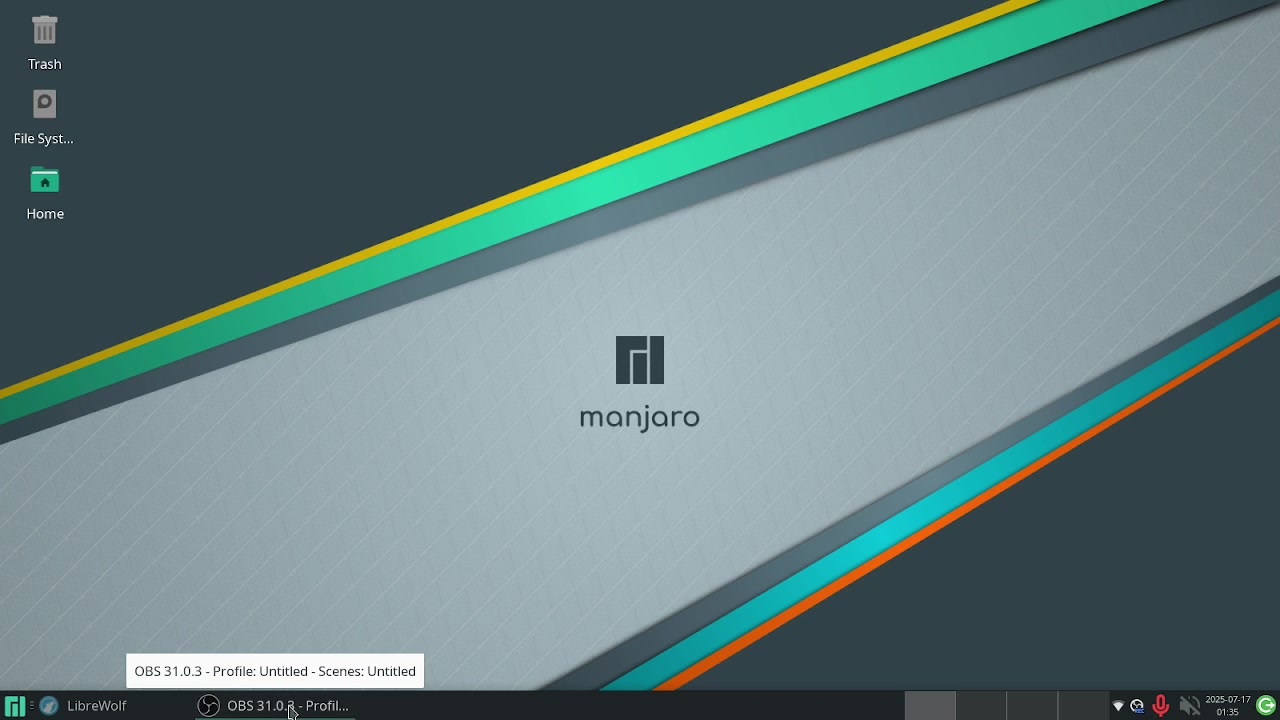Click the Manjaro logo on the wallpaper
This screenshot has width=1280, height=720.
(640, 361)
